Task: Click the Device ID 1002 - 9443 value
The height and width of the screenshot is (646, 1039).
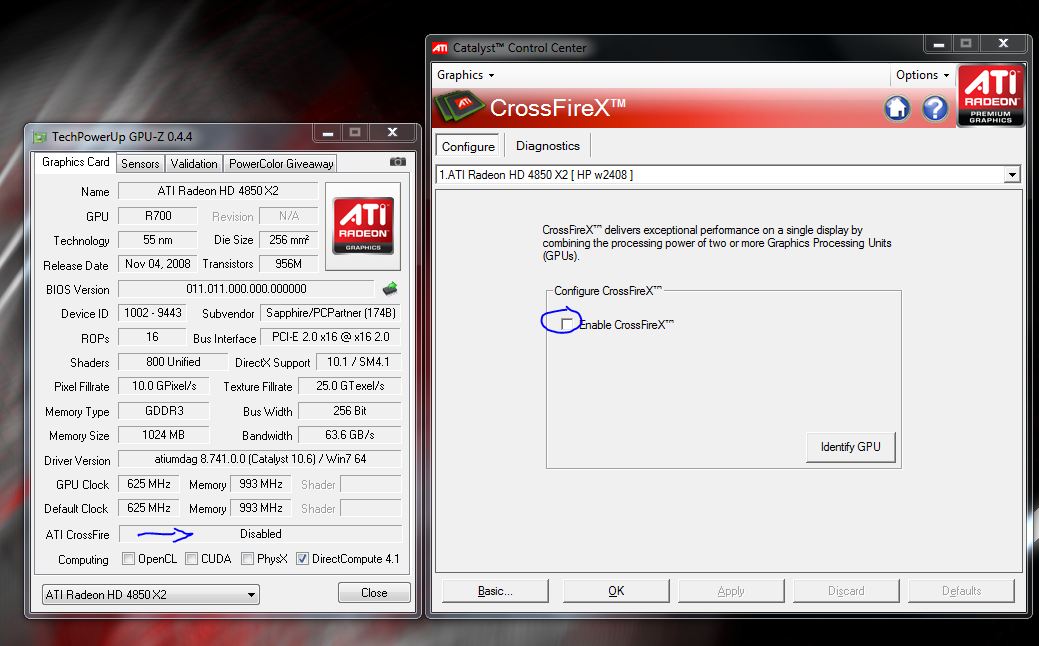Action: 152,313
